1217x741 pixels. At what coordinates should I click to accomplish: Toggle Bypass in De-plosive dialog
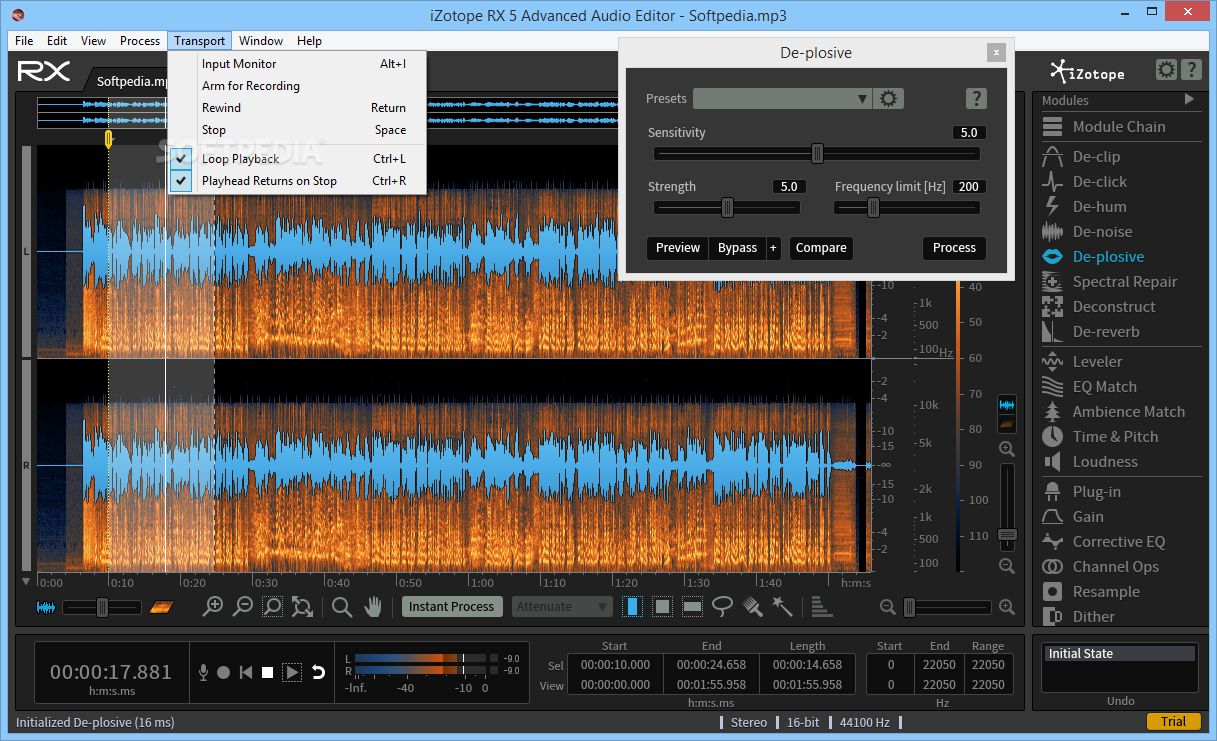click(x=737, y=248)
